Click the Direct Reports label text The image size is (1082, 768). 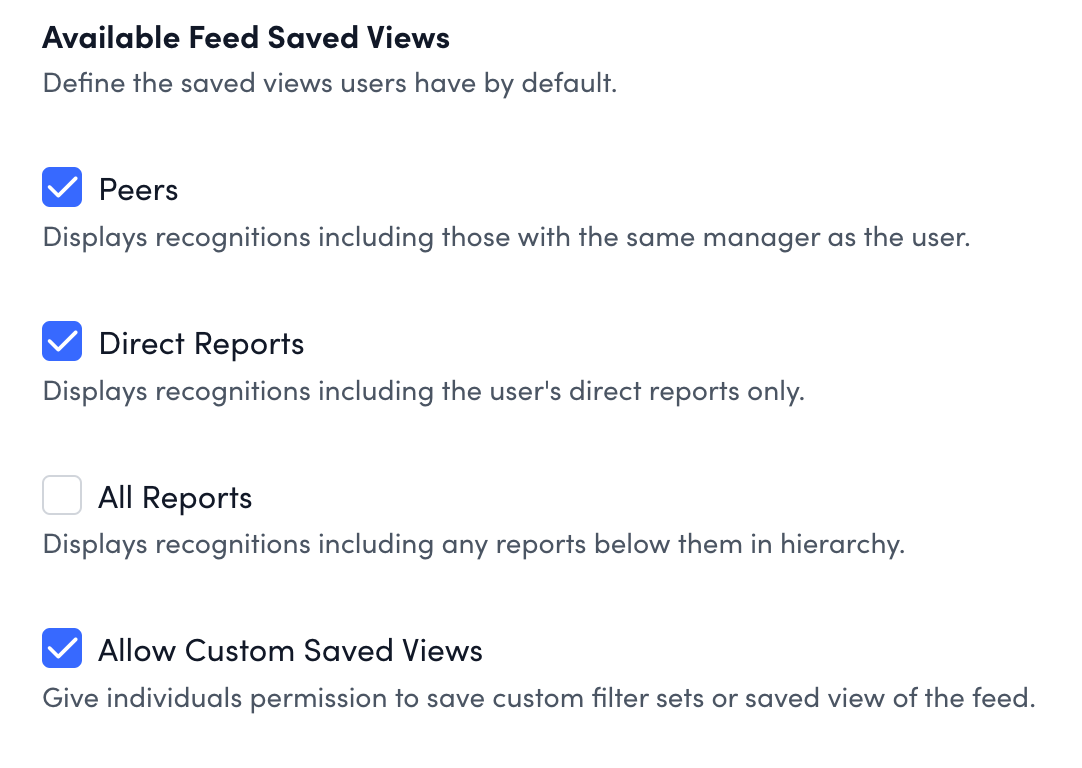point(201,344)
